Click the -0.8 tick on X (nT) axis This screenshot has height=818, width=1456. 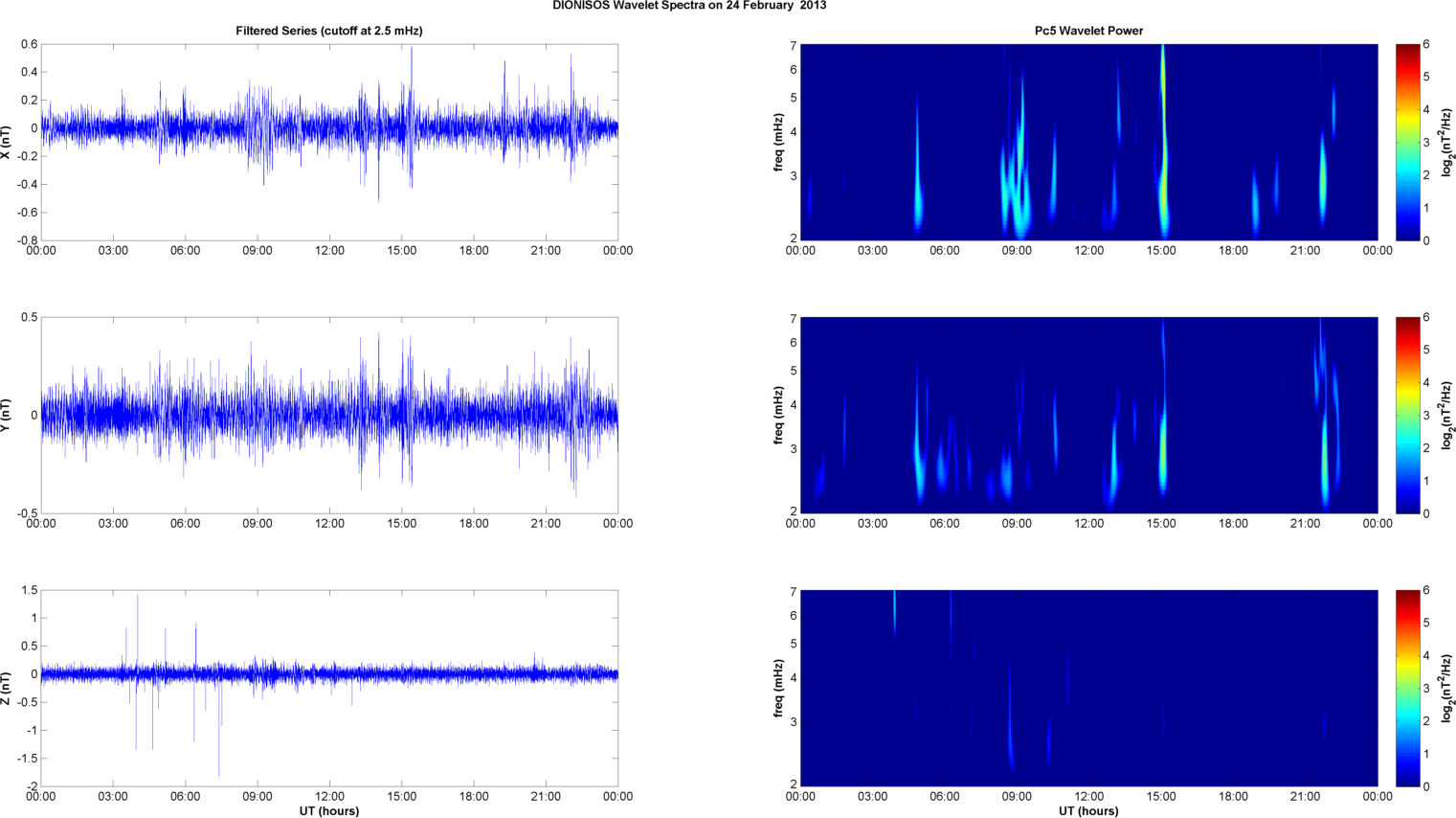(x=27, y=240)
